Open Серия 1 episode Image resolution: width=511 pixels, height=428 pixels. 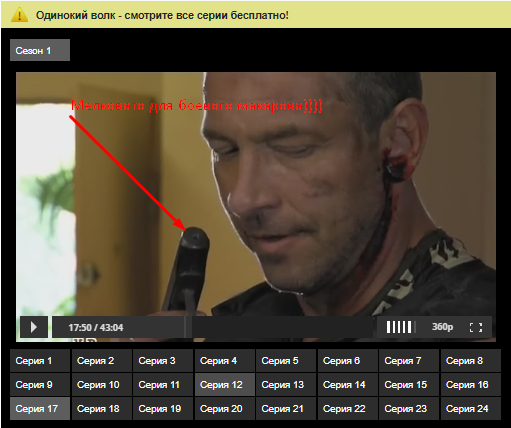click(x=40, y=361)
